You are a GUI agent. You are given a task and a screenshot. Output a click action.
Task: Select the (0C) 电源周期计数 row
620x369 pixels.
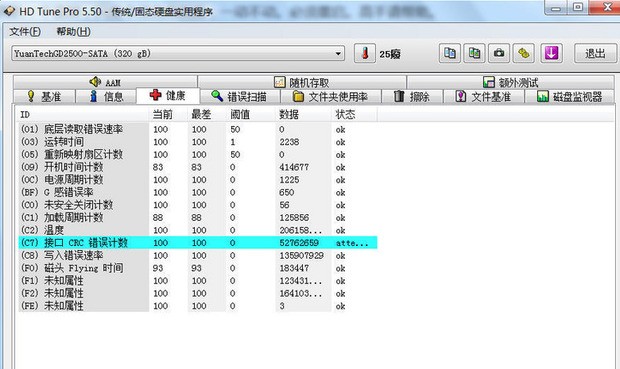pyautogui.click(x=198, y=180)
